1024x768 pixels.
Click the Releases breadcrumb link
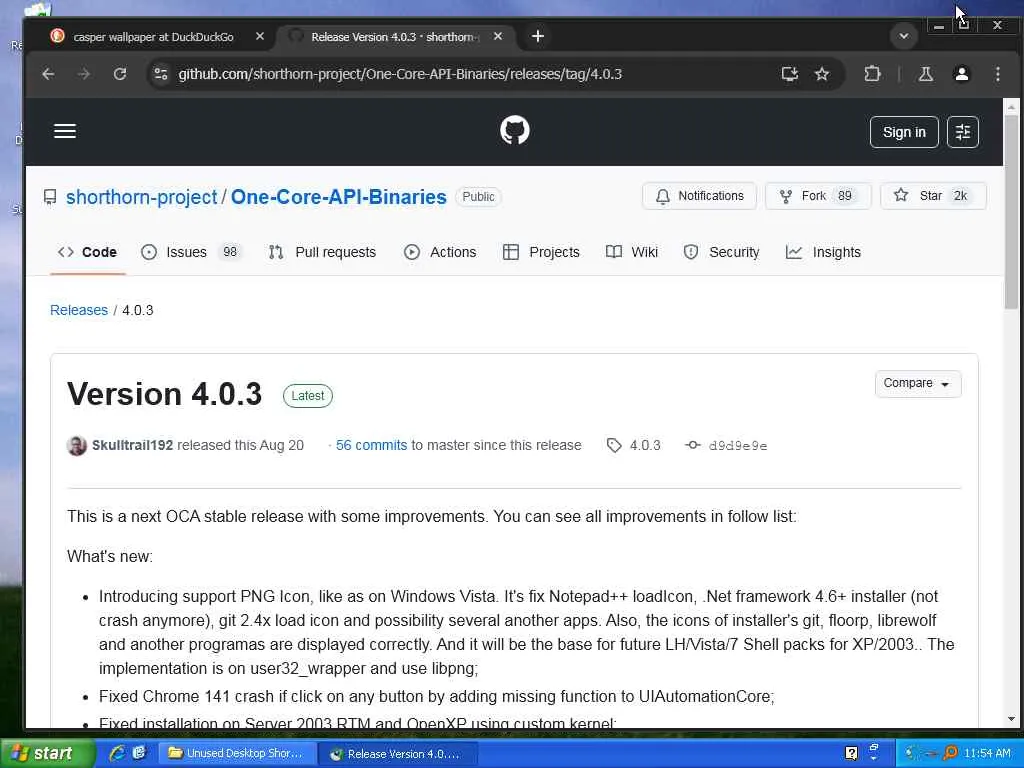coord(79,310)
